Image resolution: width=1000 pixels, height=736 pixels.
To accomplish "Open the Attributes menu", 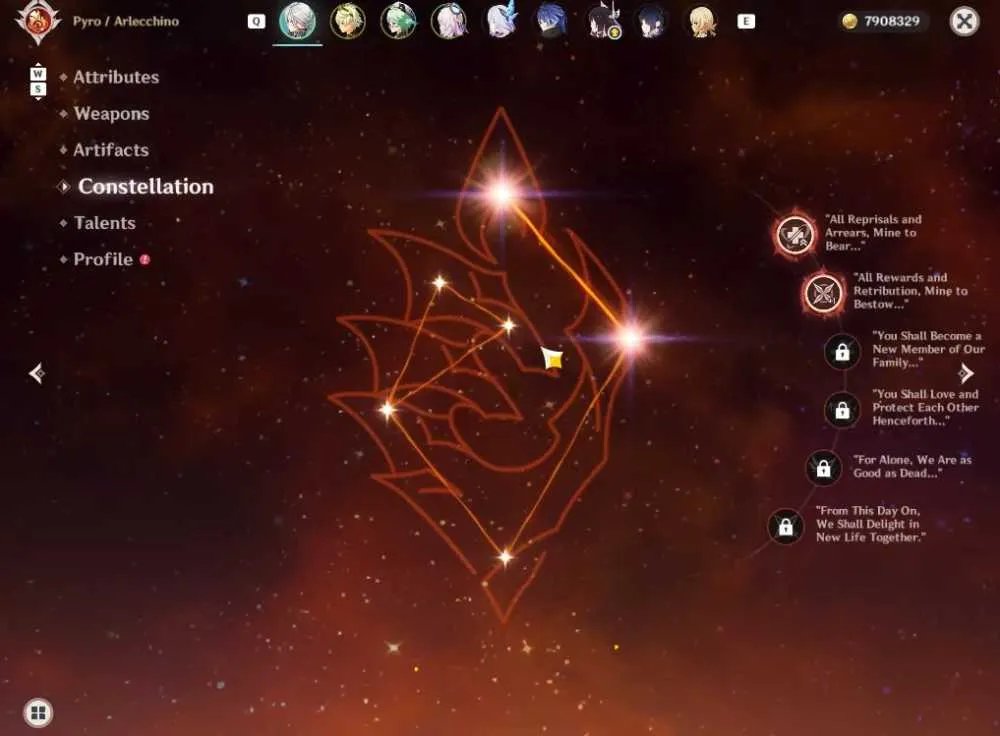I will [x=116, y=77].
